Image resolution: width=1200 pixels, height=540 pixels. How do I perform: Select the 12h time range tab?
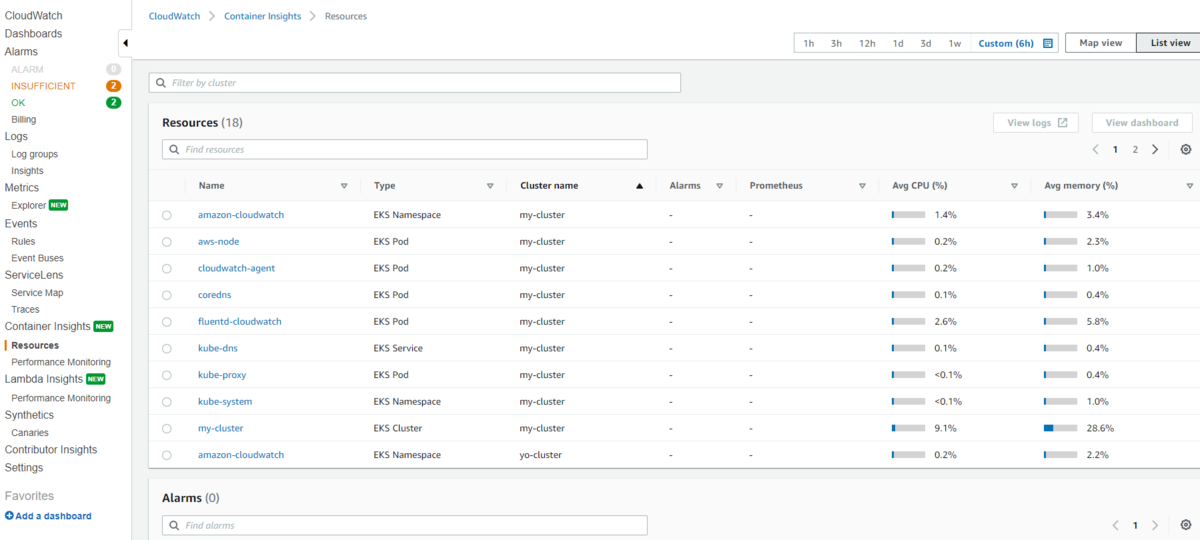(867, 43)
